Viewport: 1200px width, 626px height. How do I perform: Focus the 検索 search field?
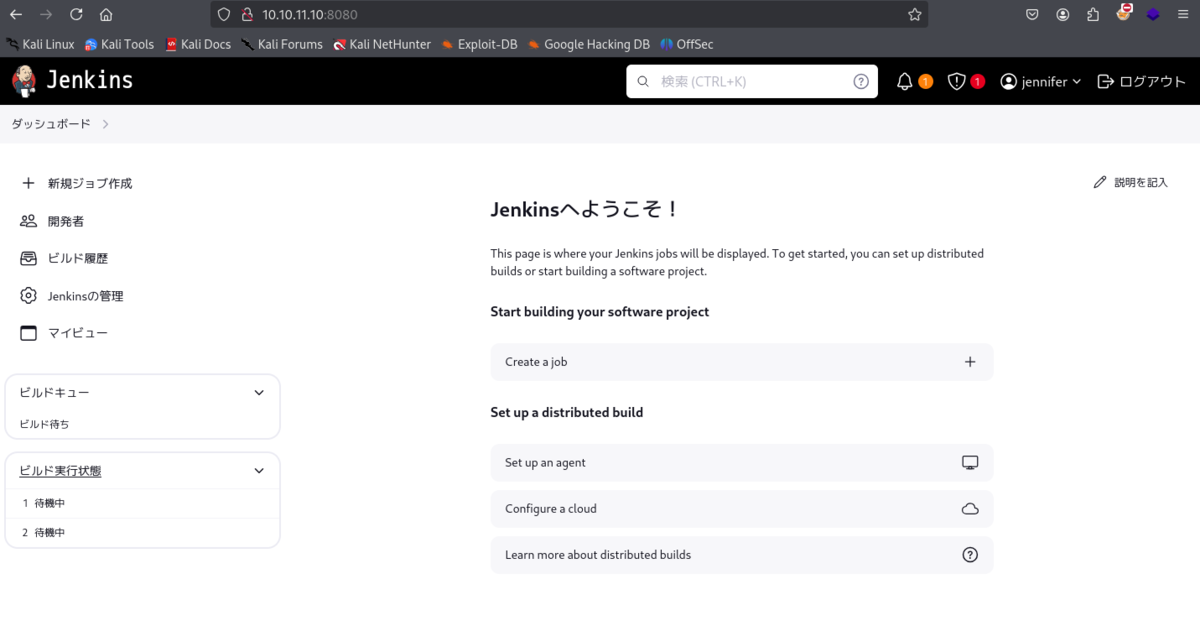pos(752,82)
